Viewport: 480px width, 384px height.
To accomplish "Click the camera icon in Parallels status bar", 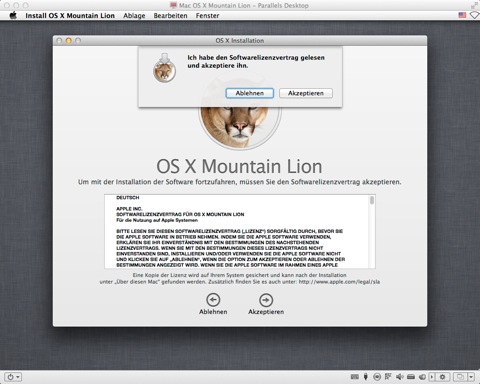I will click(x=422, y=377).
